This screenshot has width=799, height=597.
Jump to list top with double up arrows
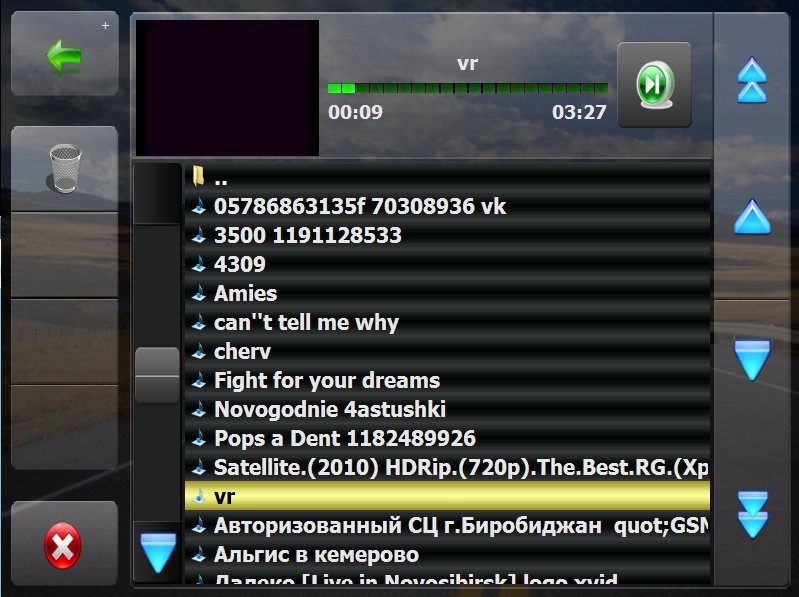[752, 80]
